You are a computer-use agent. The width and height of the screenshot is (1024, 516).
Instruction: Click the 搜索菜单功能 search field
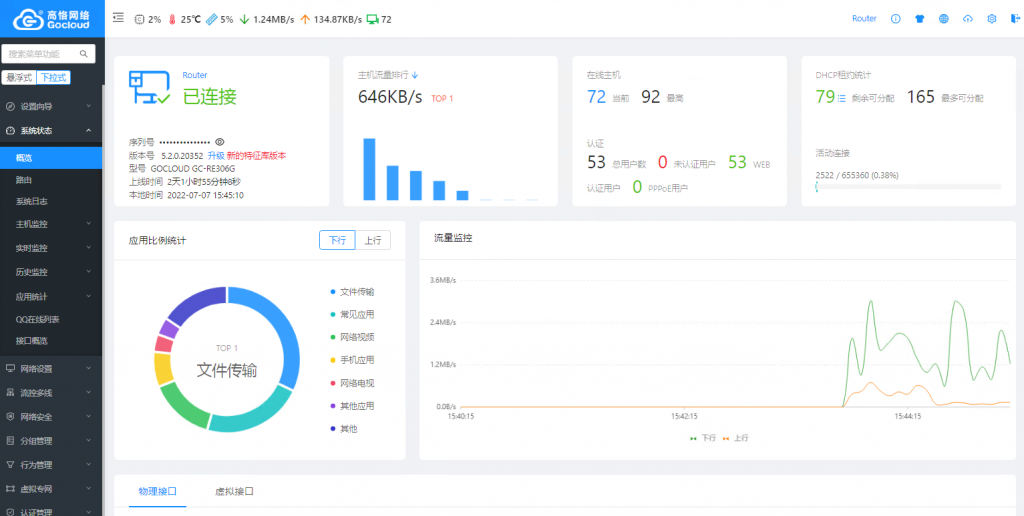(42, 54)
